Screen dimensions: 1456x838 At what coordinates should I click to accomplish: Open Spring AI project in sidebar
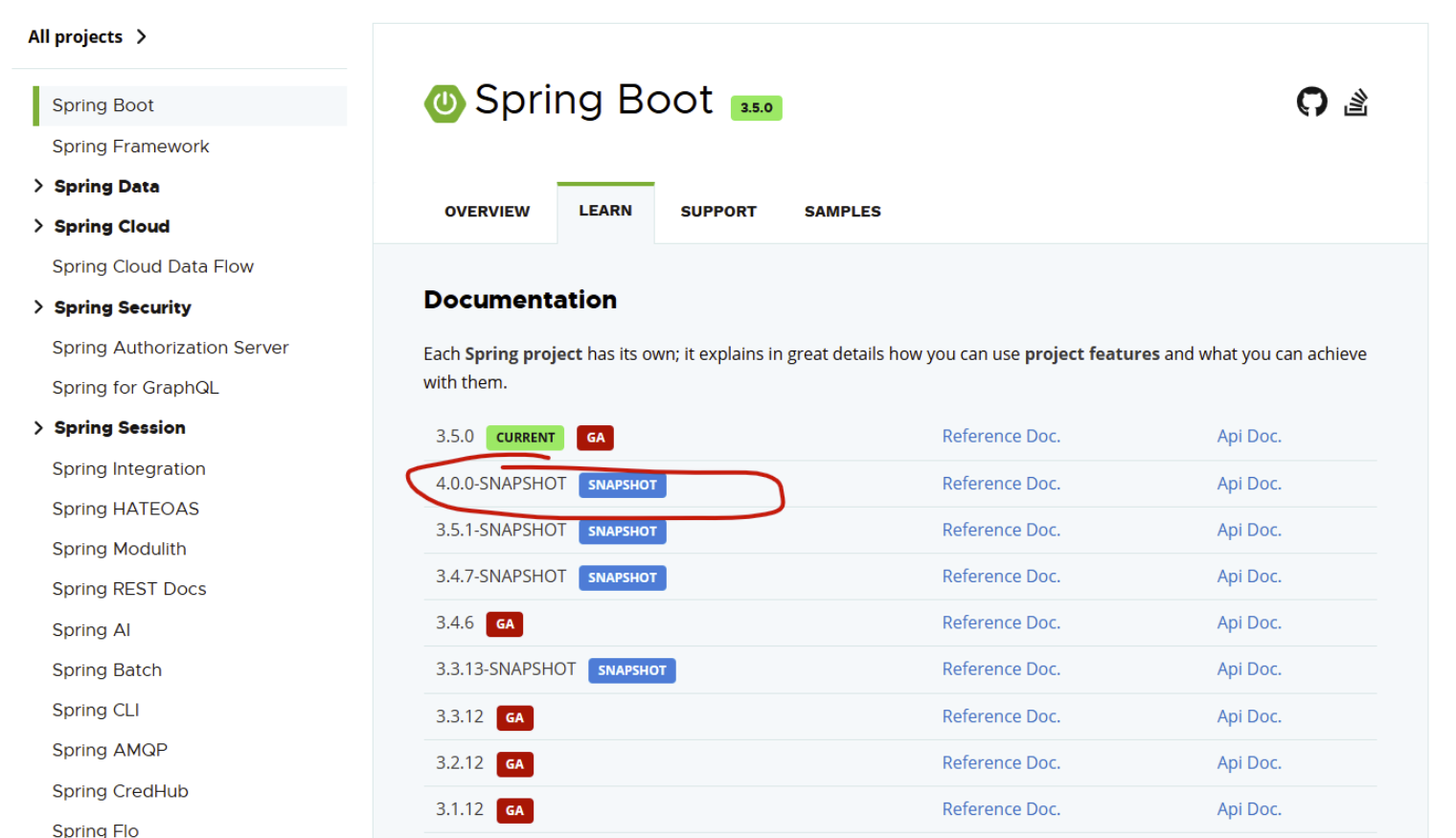tap(91, 630)
